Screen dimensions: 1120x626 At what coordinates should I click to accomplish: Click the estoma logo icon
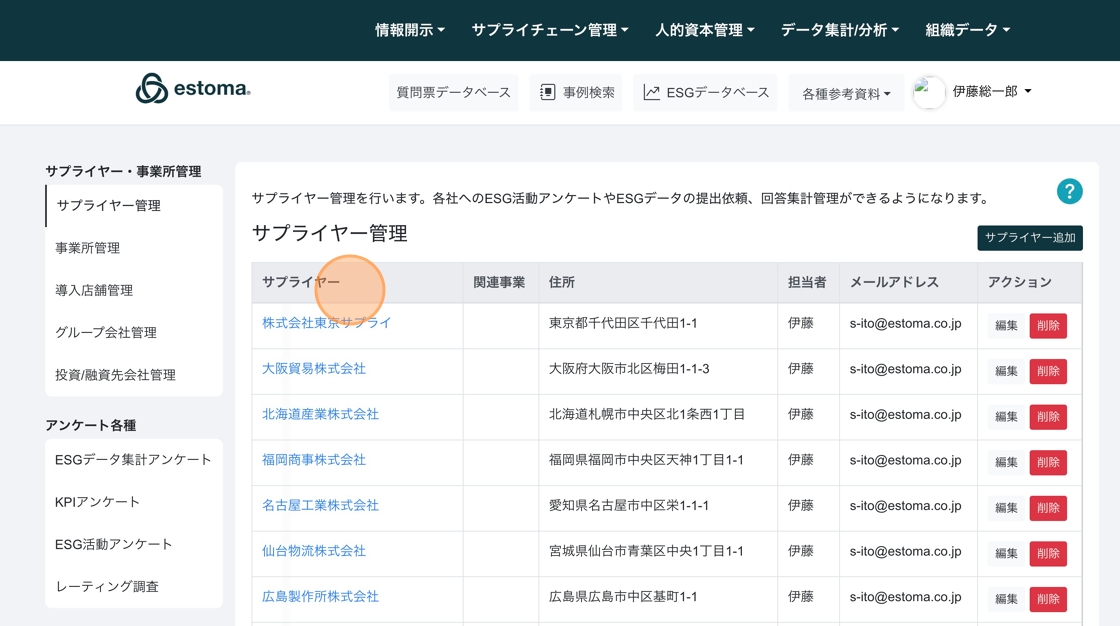(x=151, y=89)
